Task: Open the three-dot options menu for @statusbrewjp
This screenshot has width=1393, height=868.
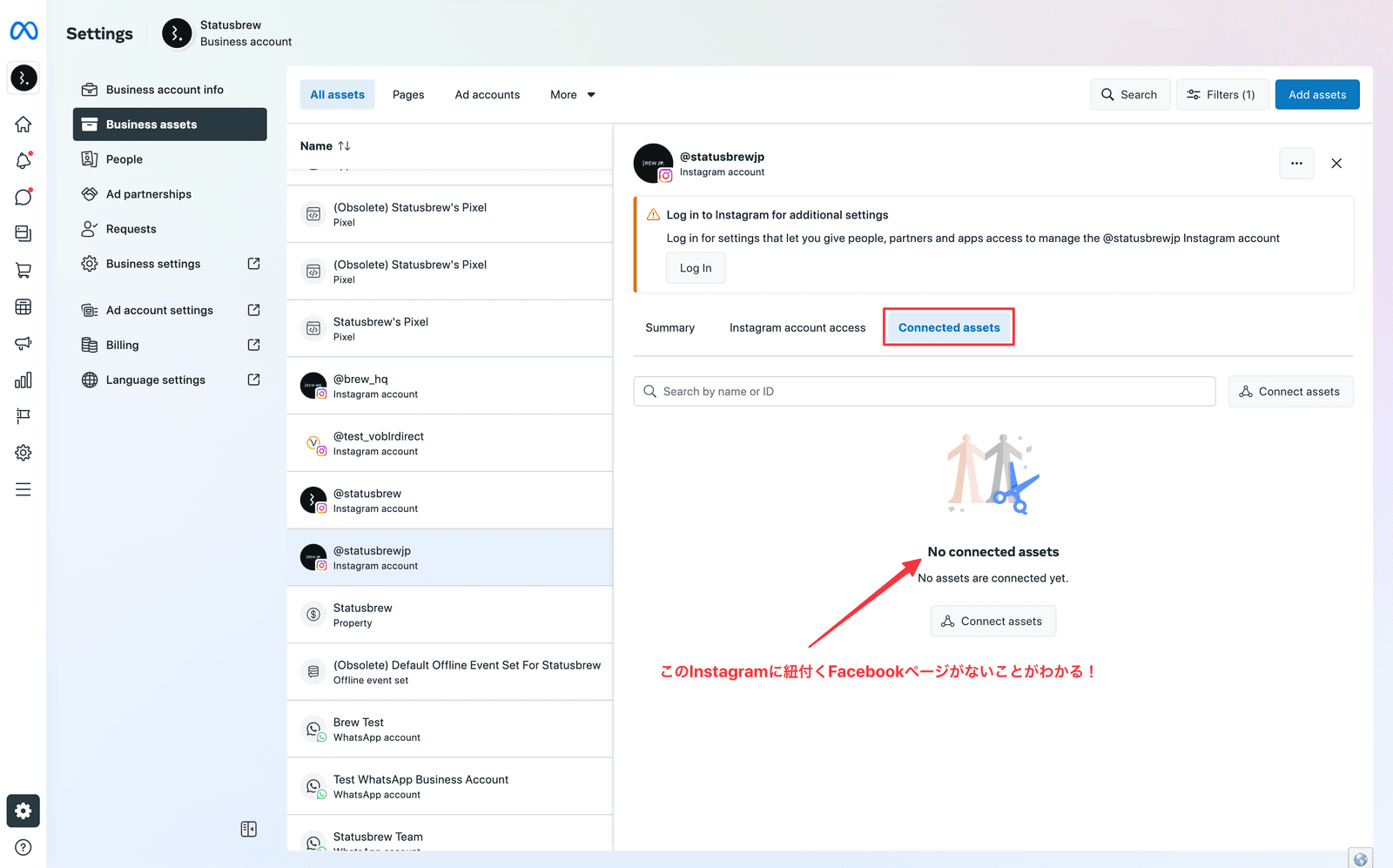Action: (1296, 164)
